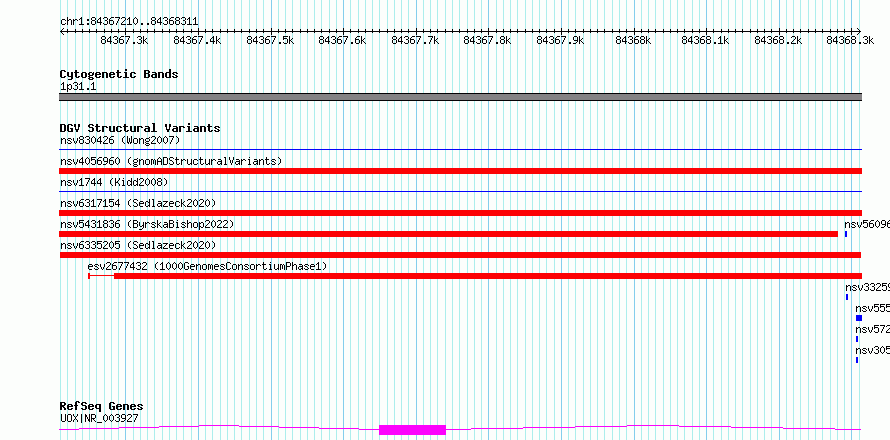Click the truncated nsv572 variant label

point(872,329)
